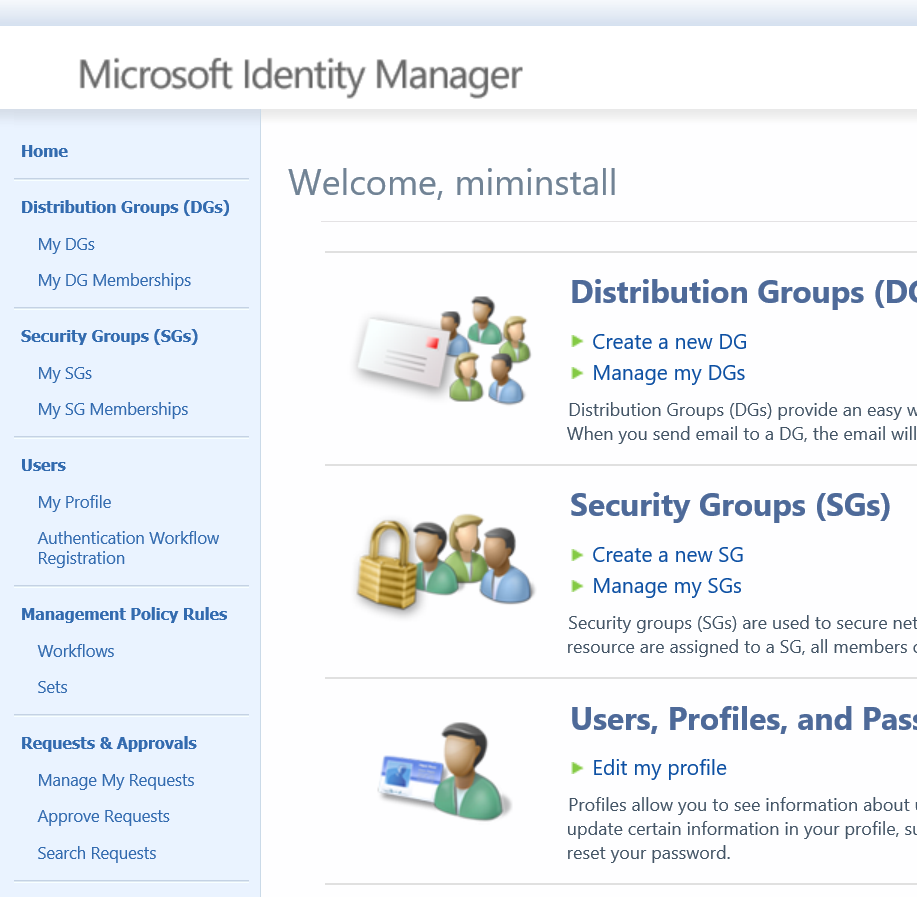The image size is (917, 897).
Task: Open Approve Requests
Action: (x=104, y=816)
